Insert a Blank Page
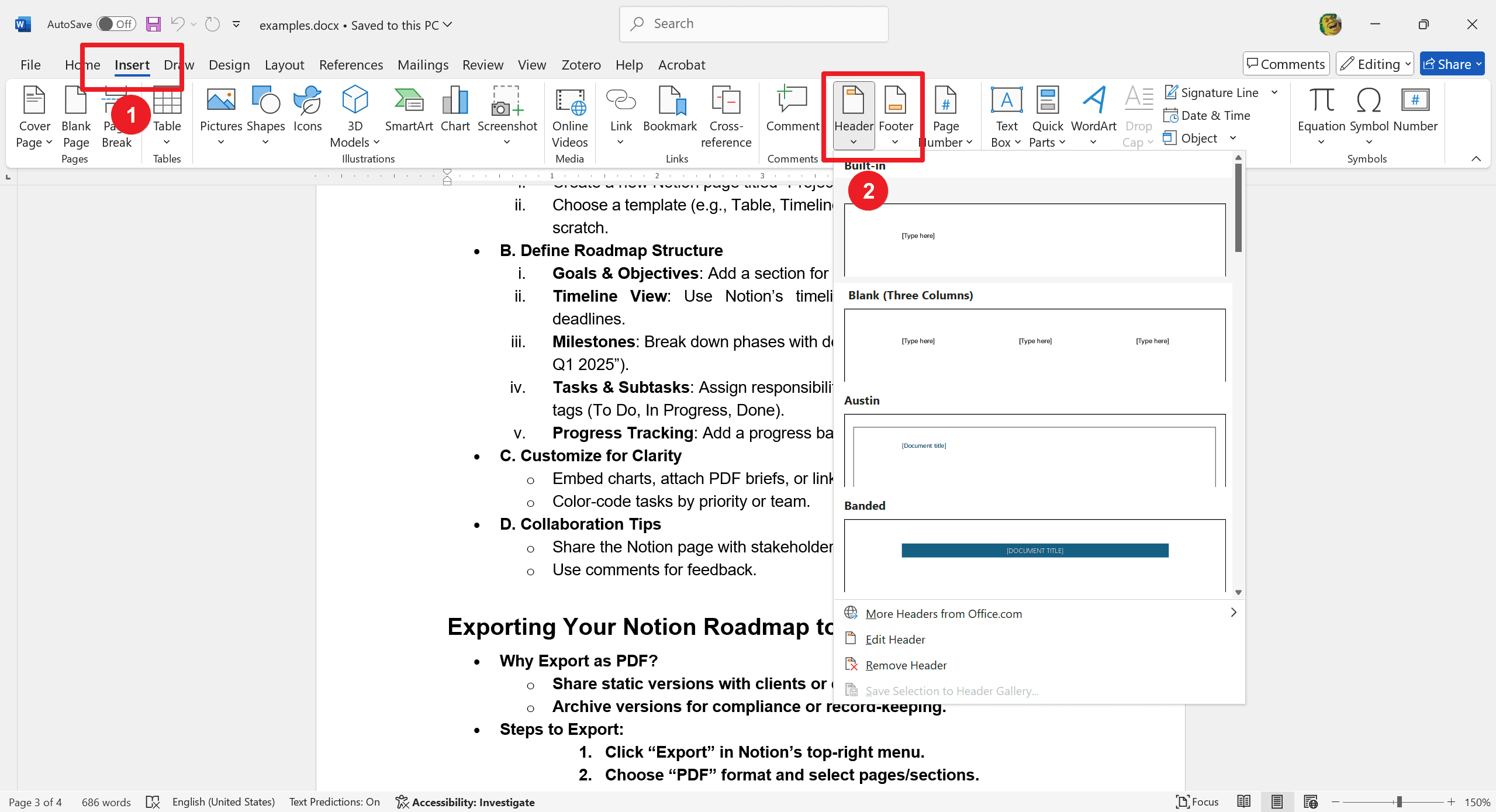Viewport: 1496px width, 812px height. (x=76, y=117)
